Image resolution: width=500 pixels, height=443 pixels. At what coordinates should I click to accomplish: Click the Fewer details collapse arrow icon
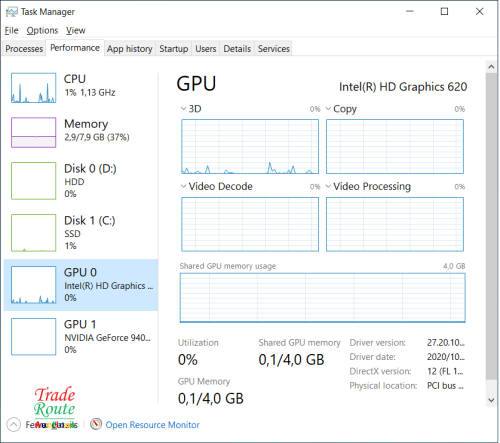[14, 425]
